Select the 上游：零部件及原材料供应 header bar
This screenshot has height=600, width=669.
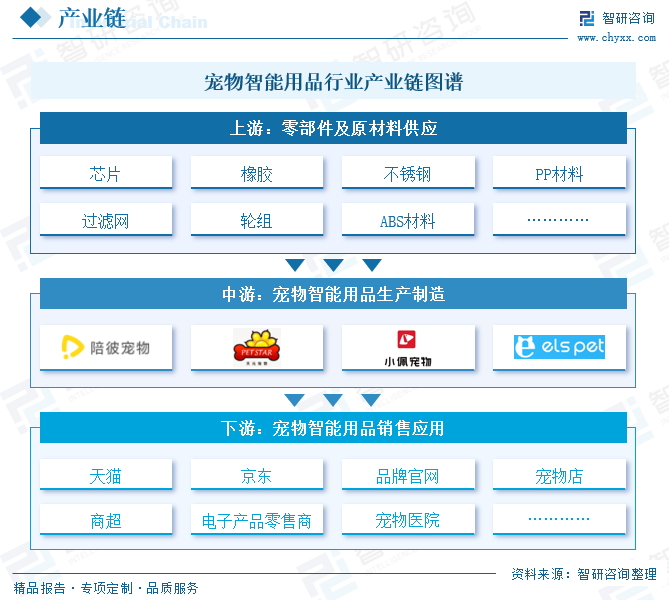(334, 128)
